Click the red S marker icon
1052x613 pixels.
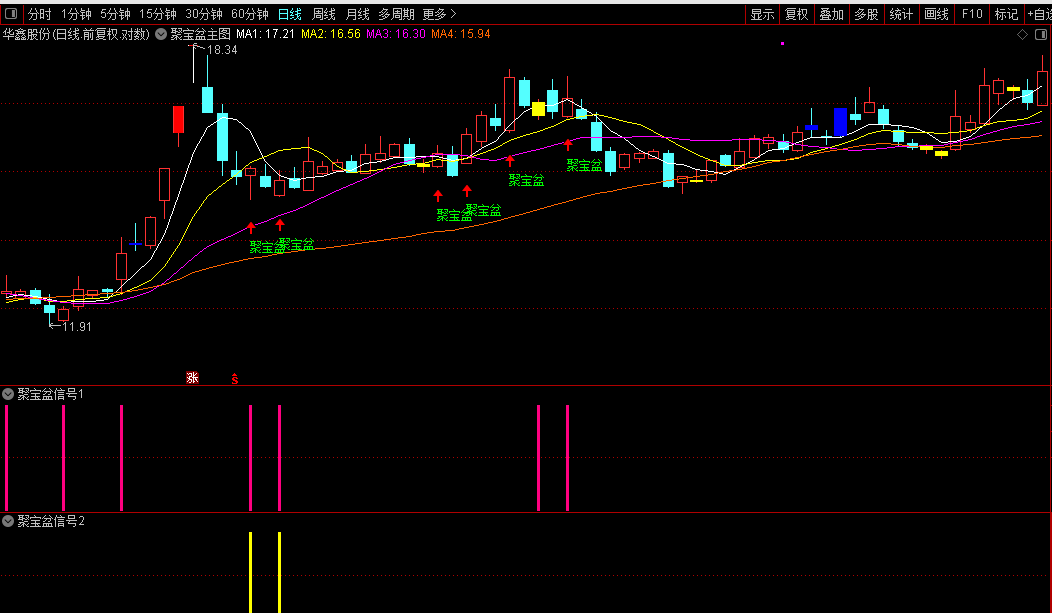pos(235,379)
